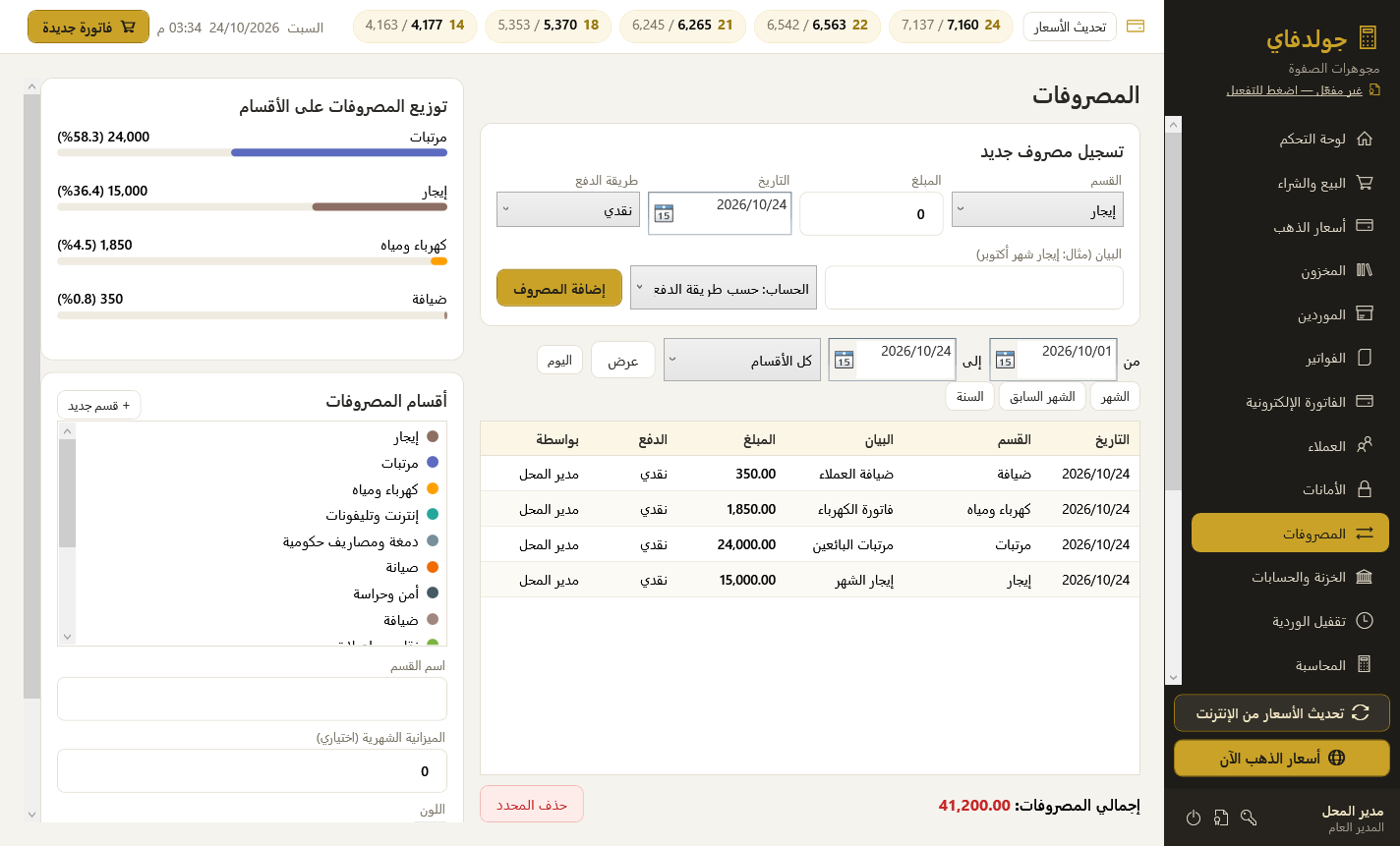This screenshot has height=846, width=1400.
Task: Open the الموردين suppliers icon
Action: tap(1364, 313)
